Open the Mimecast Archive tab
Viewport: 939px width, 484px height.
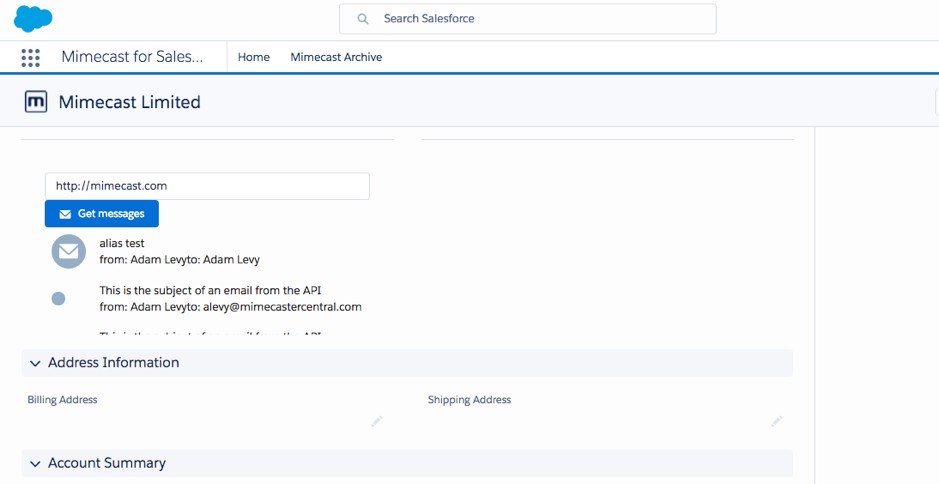point(336,57)
